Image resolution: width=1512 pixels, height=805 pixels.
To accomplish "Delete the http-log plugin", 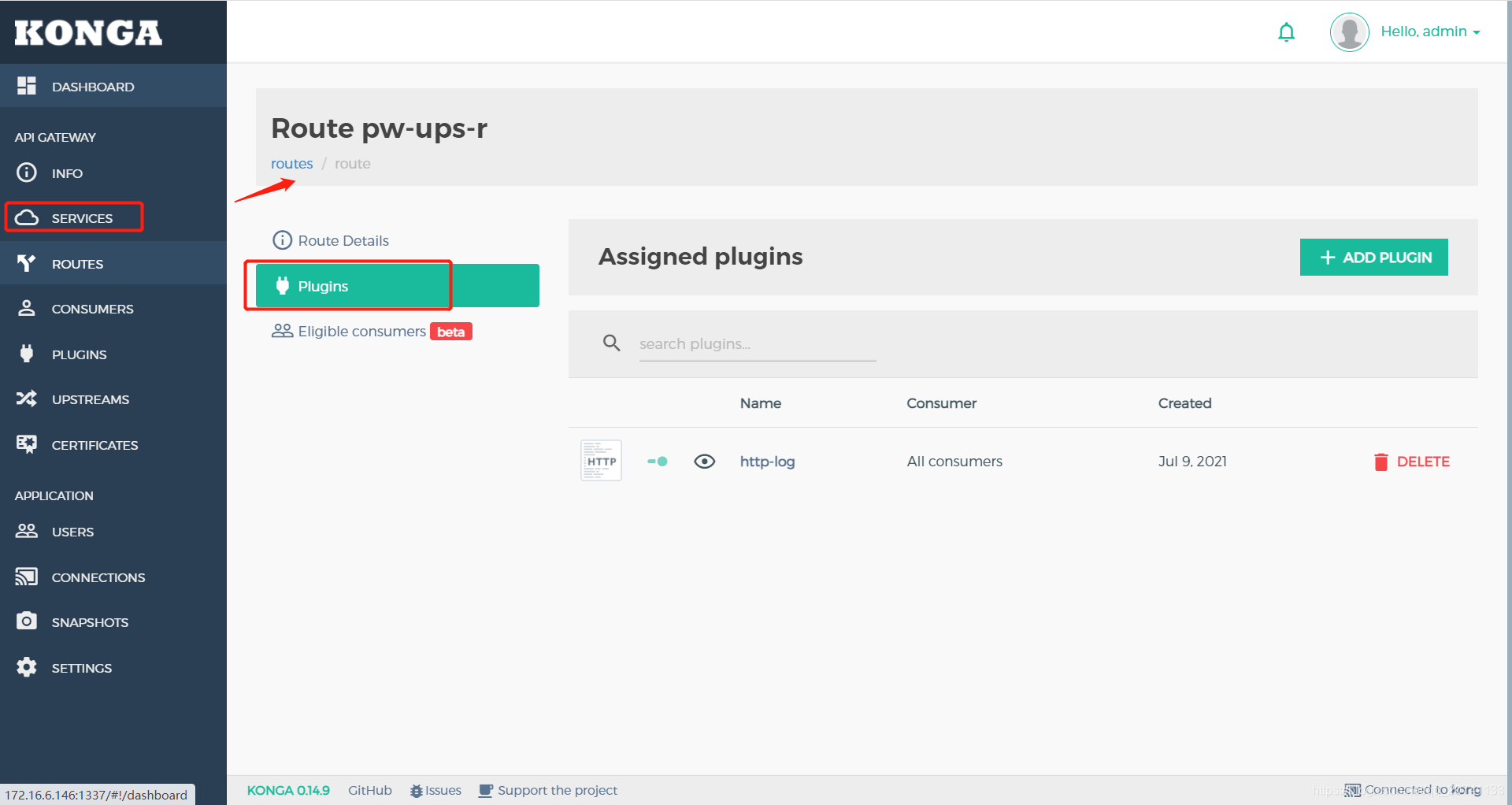I will (1411, 462).
